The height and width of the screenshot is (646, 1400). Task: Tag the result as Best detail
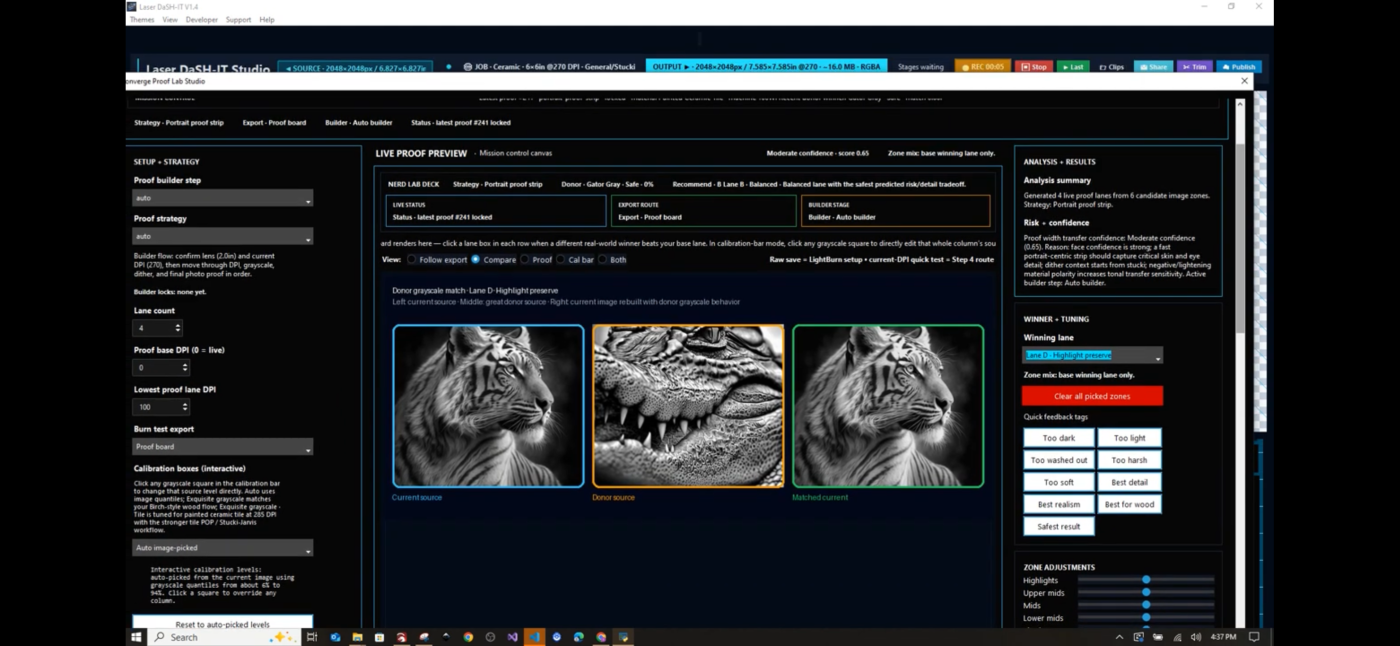[x=1129, y=482]
